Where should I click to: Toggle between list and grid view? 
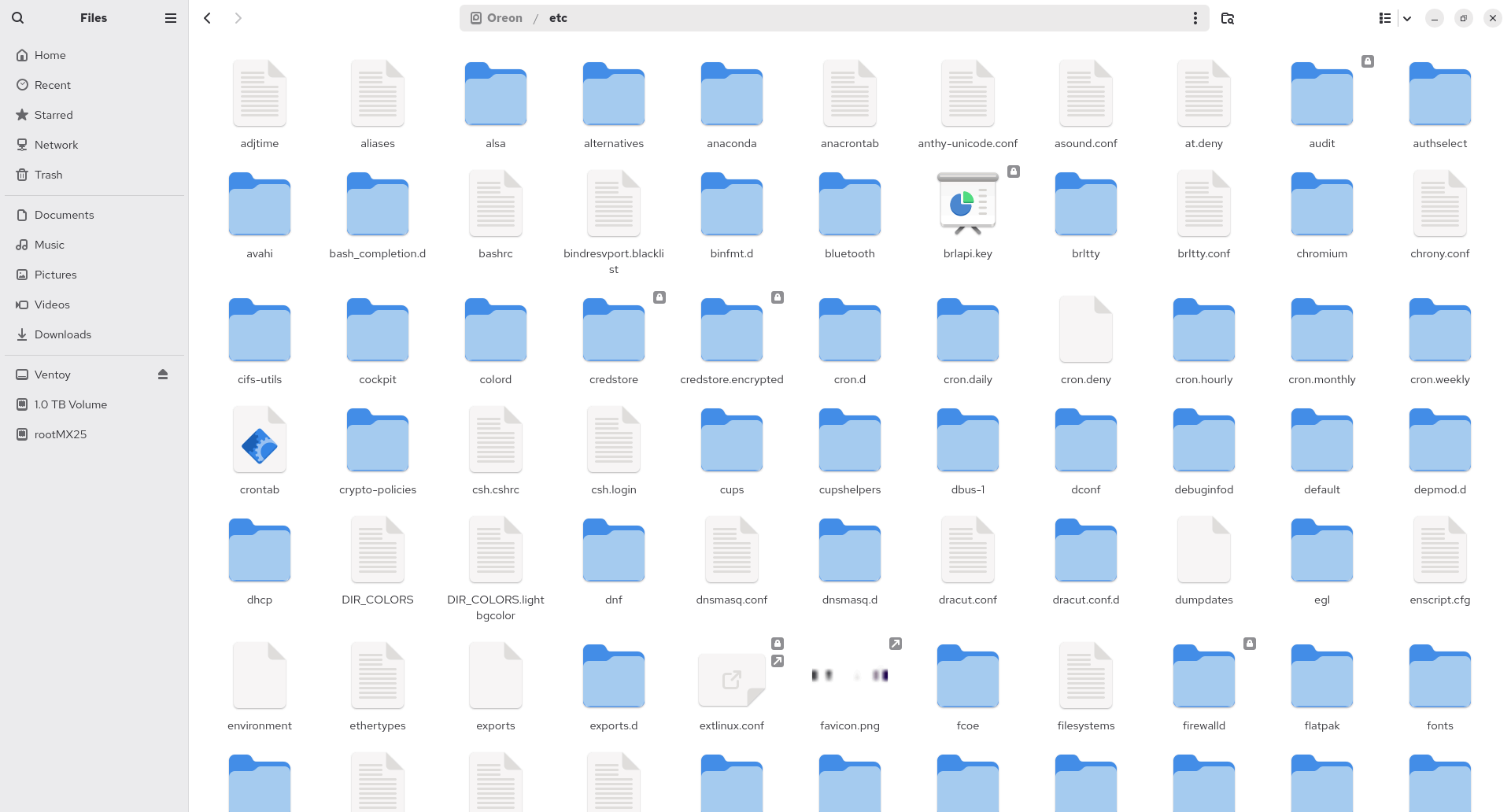1385,18
